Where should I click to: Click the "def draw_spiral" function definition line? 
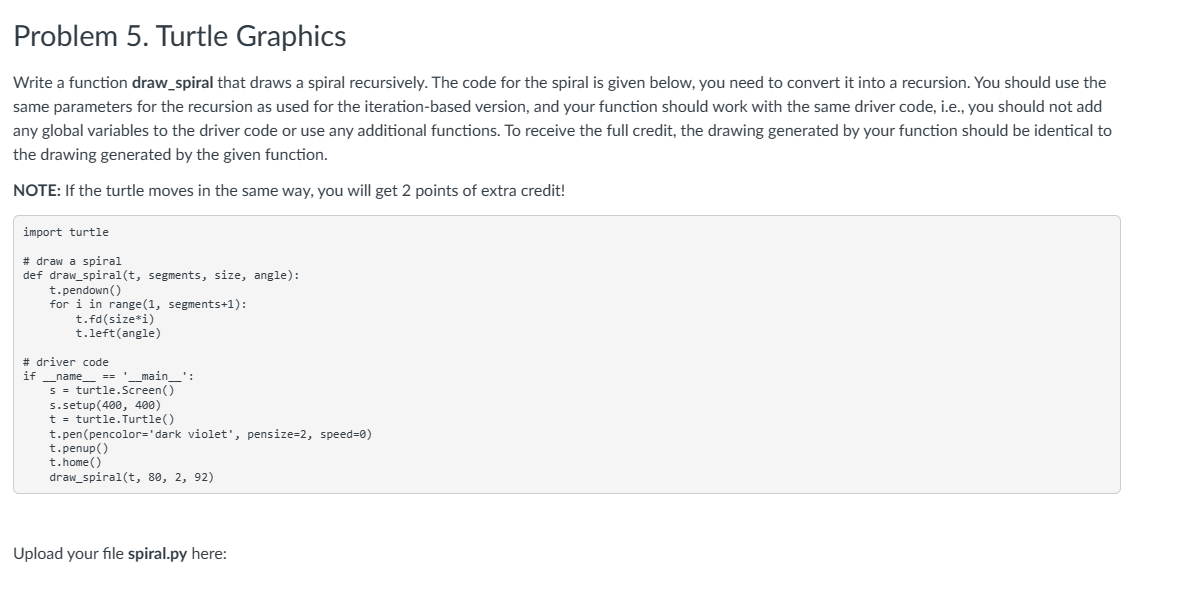click(160, 275)
